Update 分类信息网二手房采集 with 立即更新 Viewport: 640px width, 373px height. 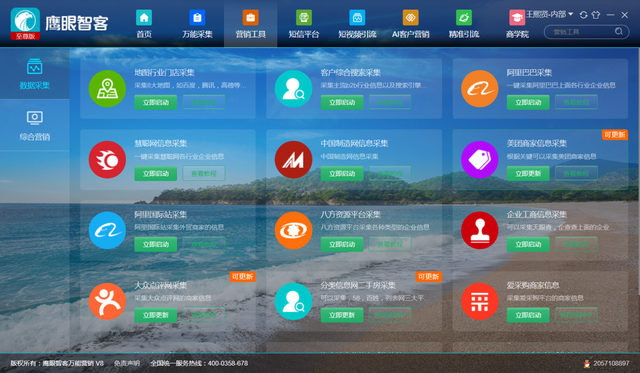click(342, 315)
